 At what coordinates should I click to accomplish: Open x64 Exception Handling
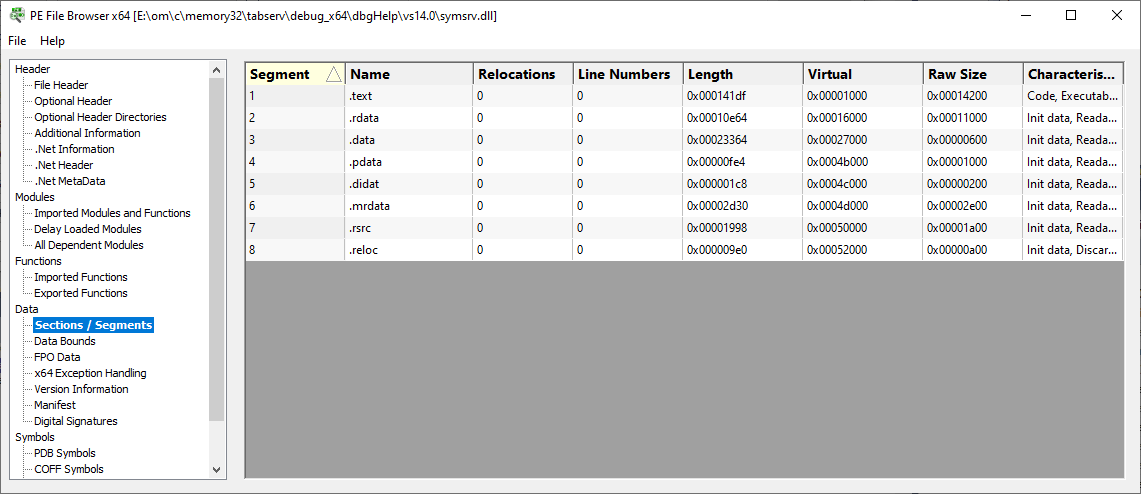tap(90, 373)
